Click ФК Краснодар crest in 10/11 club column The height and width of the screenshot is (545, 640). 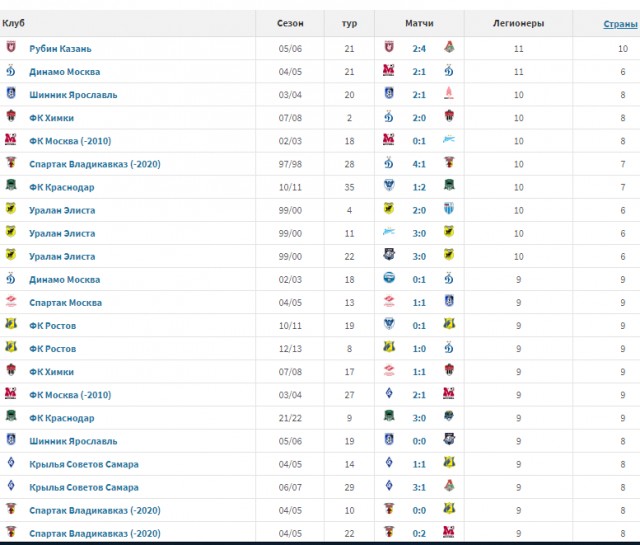pos(11,185)
